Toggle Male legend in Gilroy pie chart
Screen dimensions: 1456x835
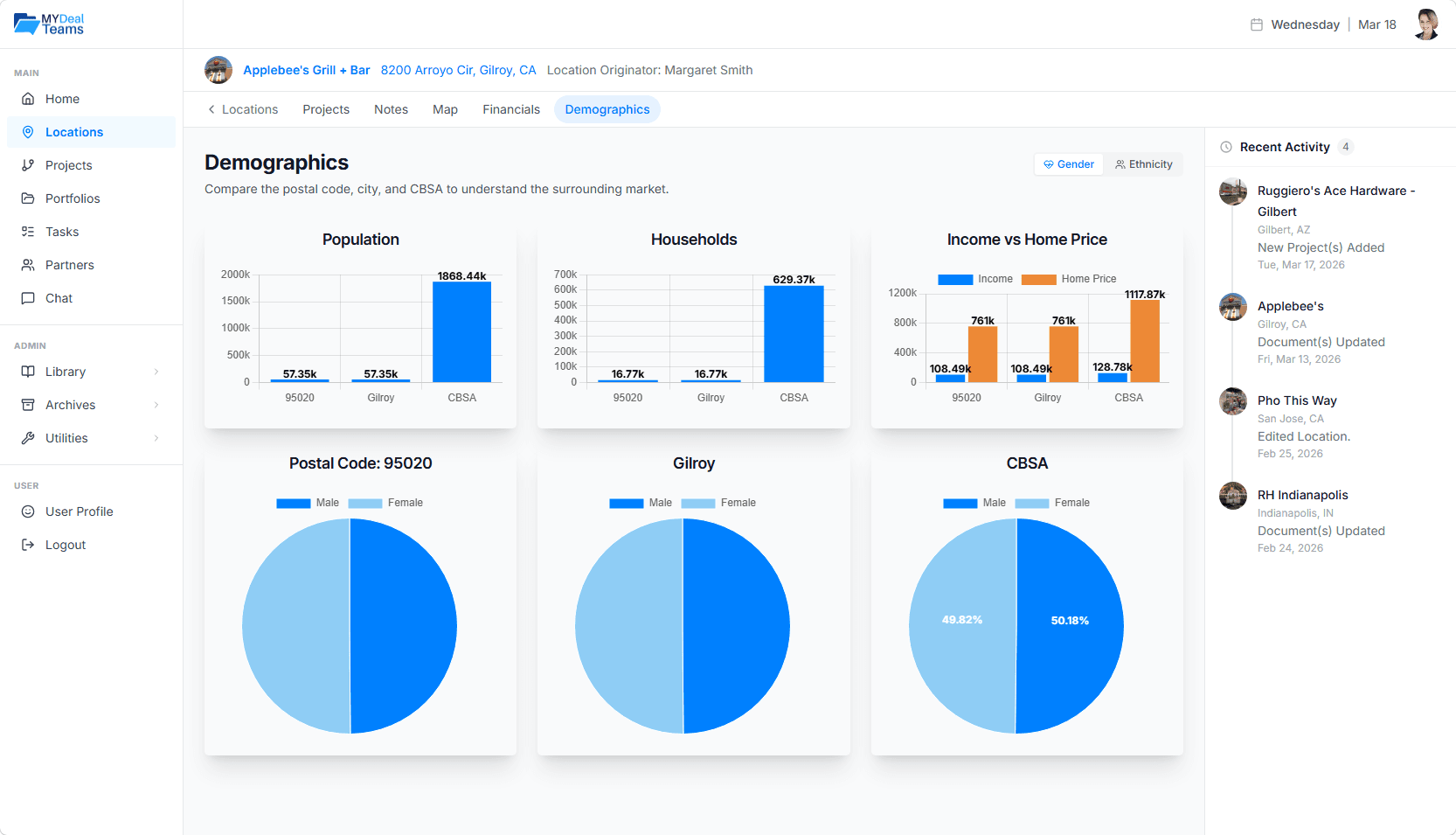click(x=641, y=503)
